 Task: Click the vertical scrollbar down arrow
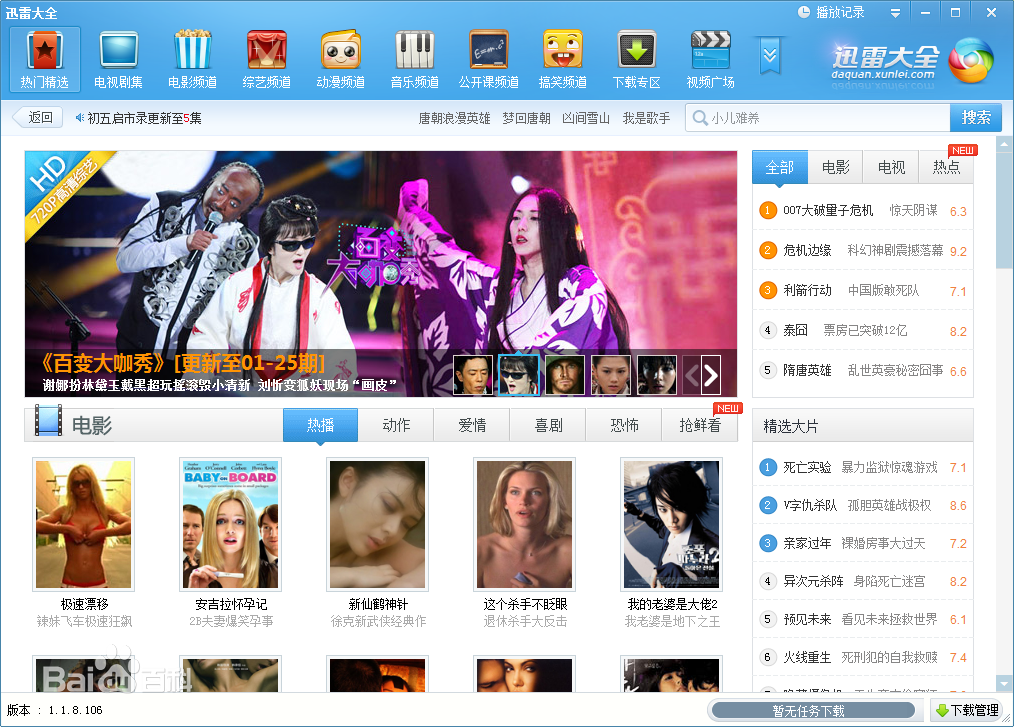click(1004, 683)
